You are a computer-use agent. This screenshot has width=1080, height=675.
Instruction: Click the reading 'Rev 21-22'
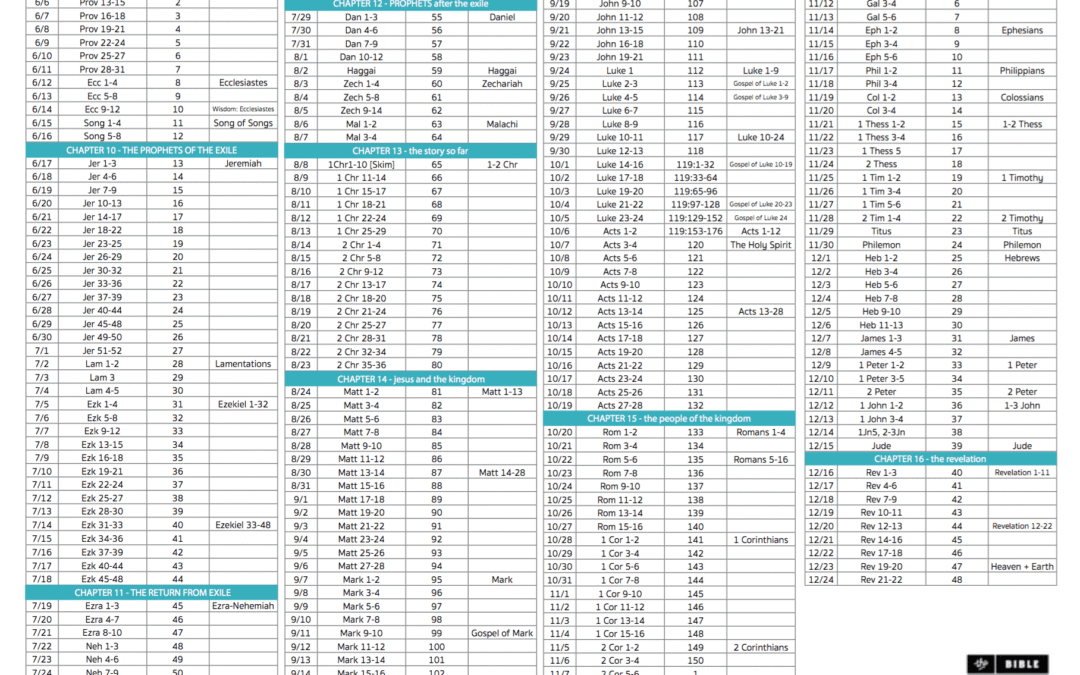(881, 580)
